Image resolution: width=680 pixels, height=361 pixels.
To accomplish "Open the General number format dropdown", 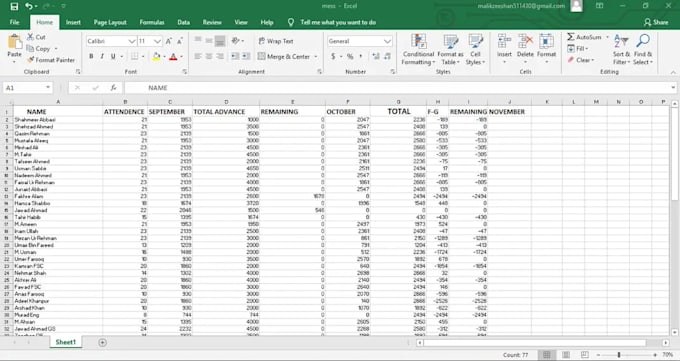I will coord(387,41).
